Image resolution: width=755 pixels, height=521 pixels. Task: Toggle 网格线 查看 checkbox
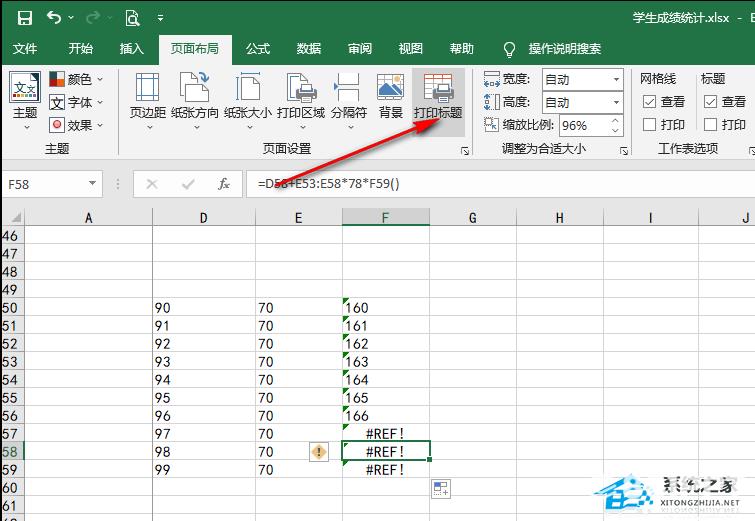(650, 102)
